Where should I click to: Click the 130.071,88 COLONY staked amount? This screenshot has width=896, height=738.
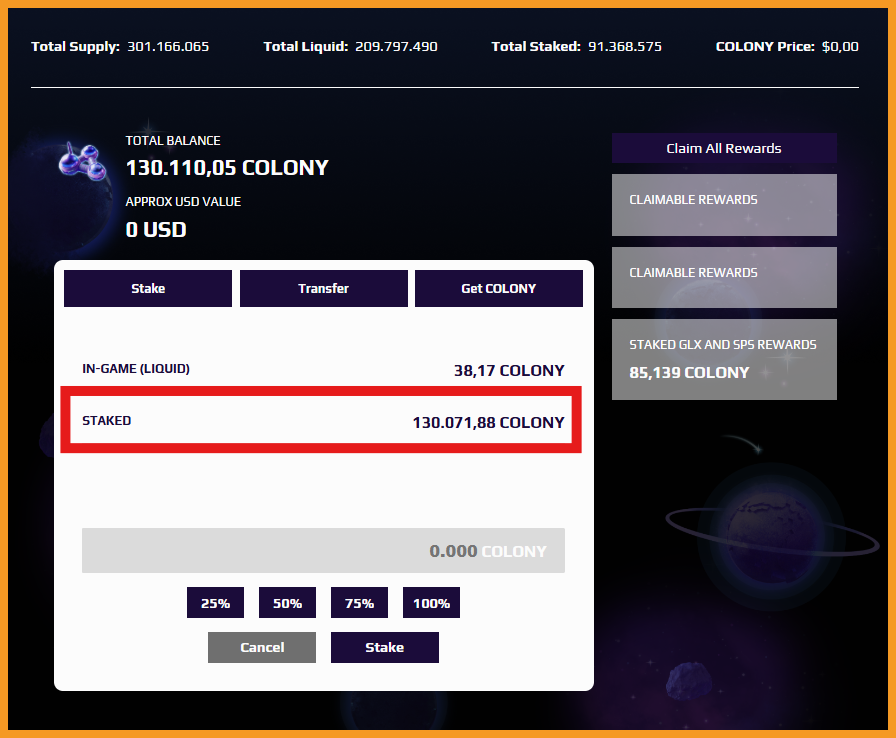pos(489,423)
